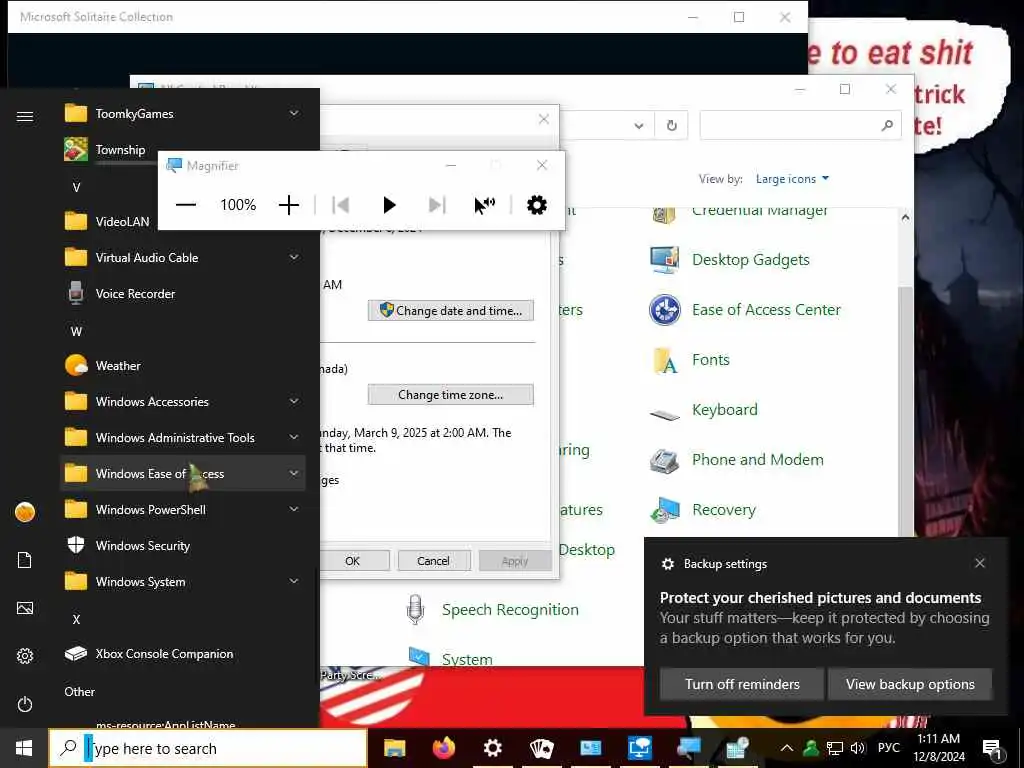
Task: Open Weather app in Start menu
Action: (183, 366)
